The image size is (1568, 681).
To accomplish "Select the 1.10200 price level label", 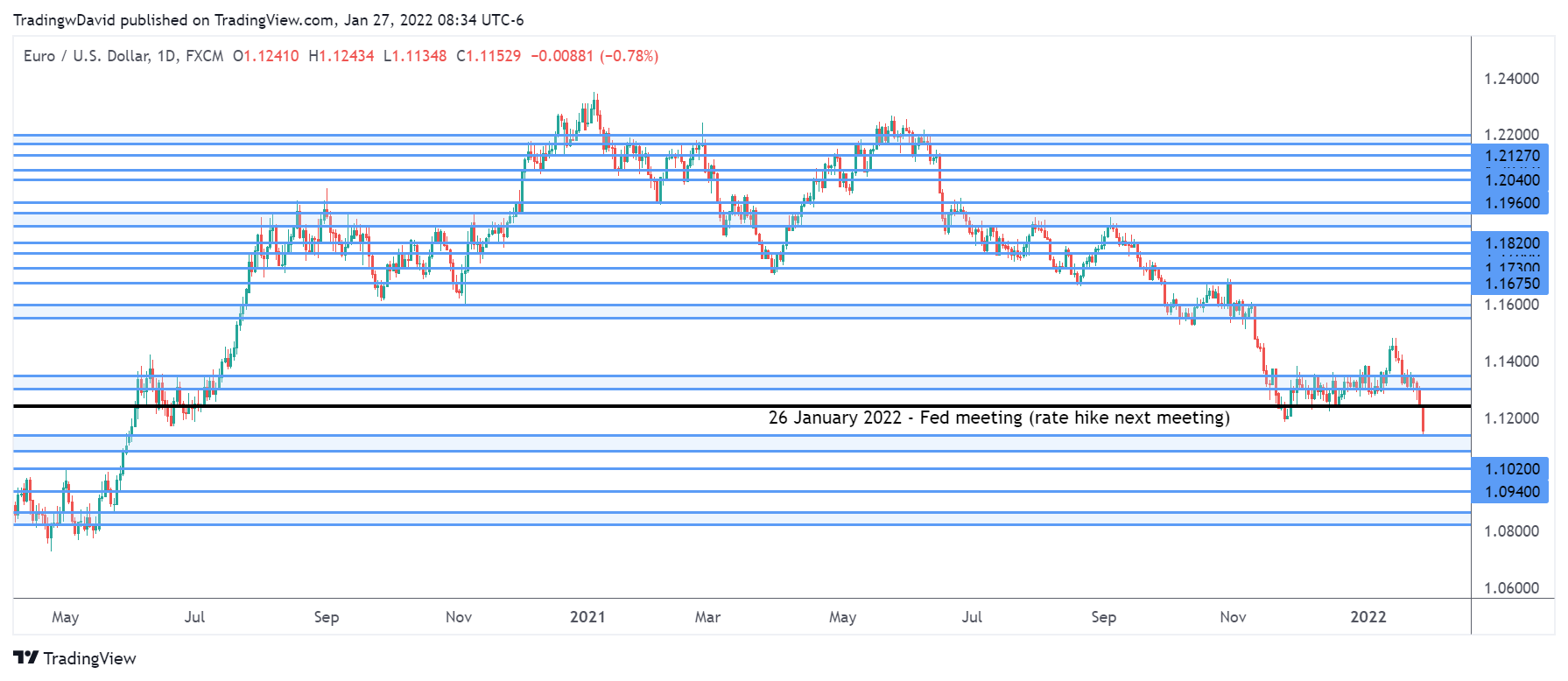I will (x=1511, y=469).
